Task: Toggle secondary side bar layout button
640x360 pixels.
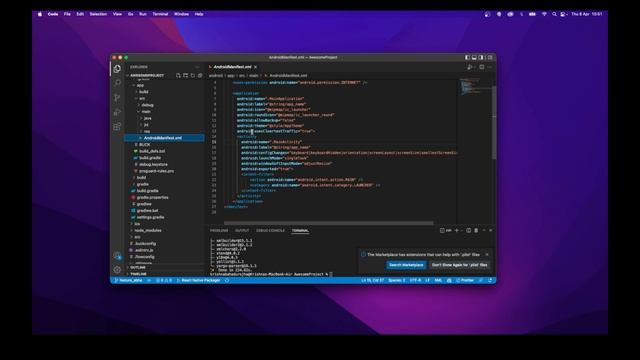Action: [481, 58]
